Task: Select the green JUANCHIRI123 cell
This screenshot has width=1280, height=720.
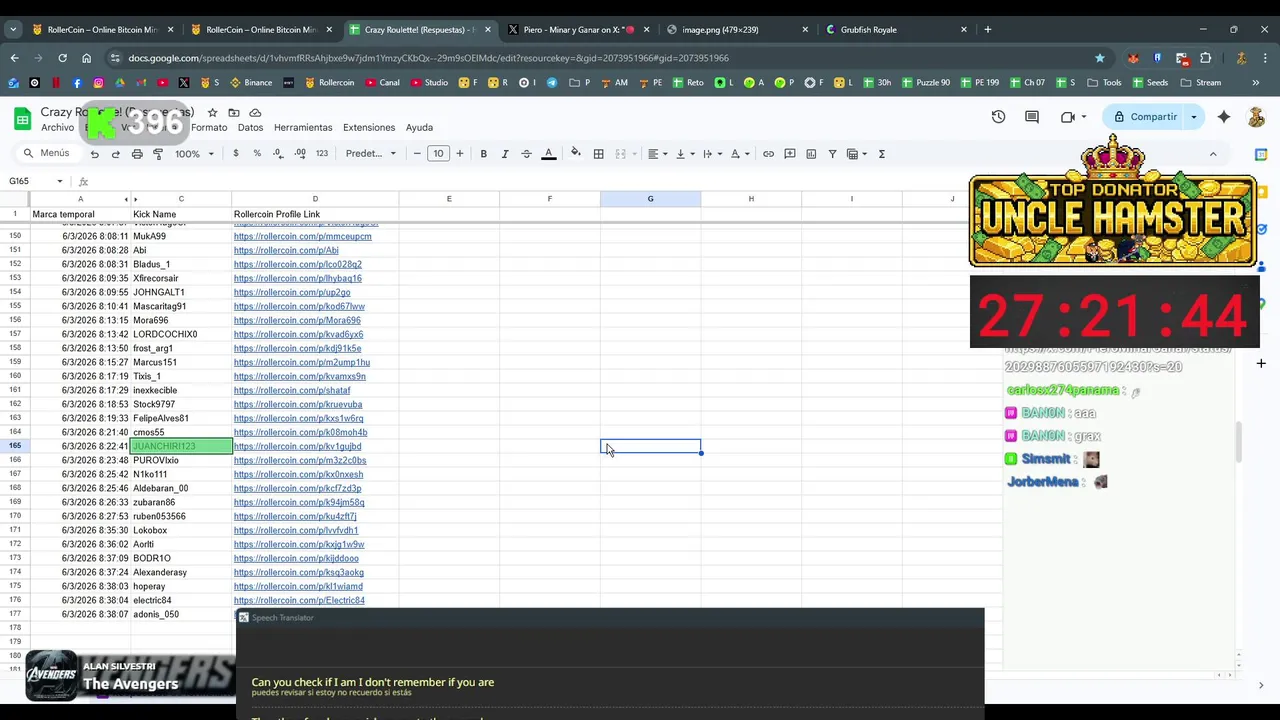Action: click(x=181, y=446)
